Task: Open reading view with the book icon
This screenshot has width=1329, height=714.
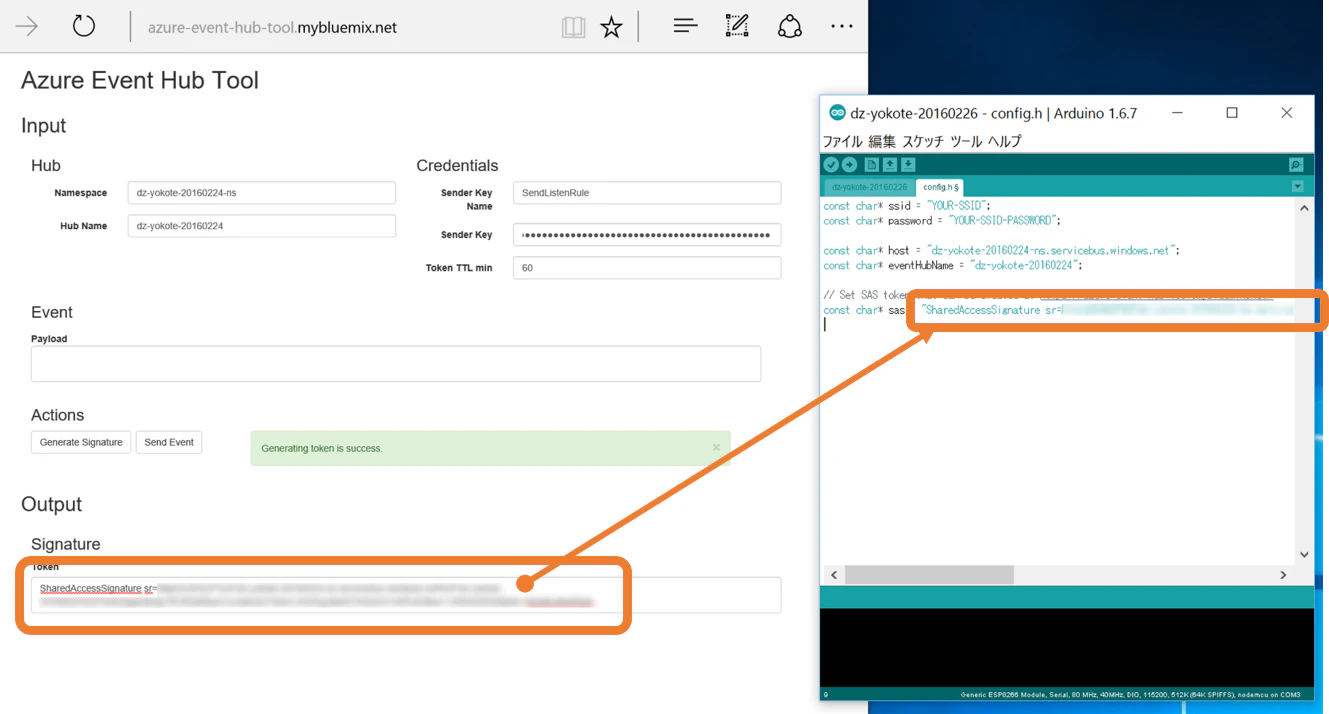Action: [x=573, y=27]
